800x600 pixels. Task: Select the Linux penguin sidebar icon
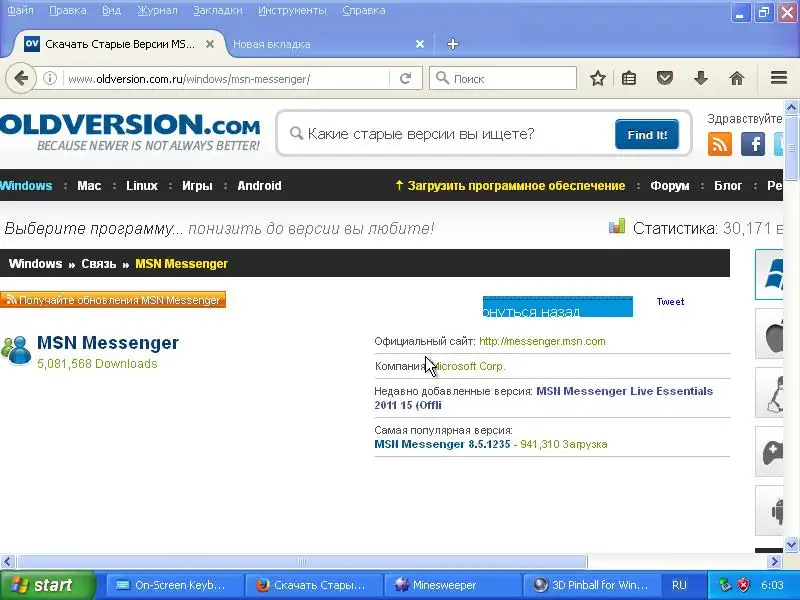[769, 393]
